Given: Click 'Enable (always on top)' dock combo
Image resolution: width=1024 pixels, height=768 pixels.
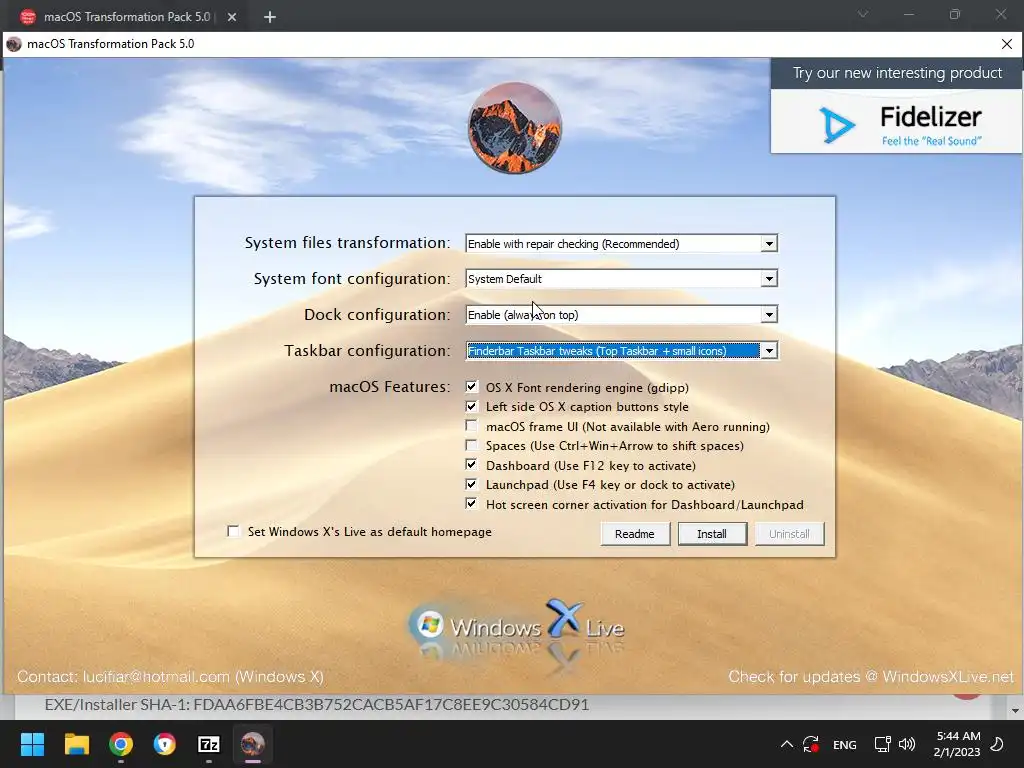Looking at the screenshot, I should click(622, 315).
